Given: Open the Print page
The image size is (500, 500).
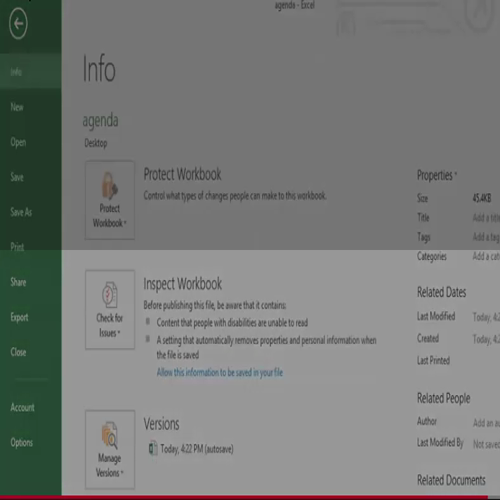Looking at the screenshot, I should tap(31, 247).
